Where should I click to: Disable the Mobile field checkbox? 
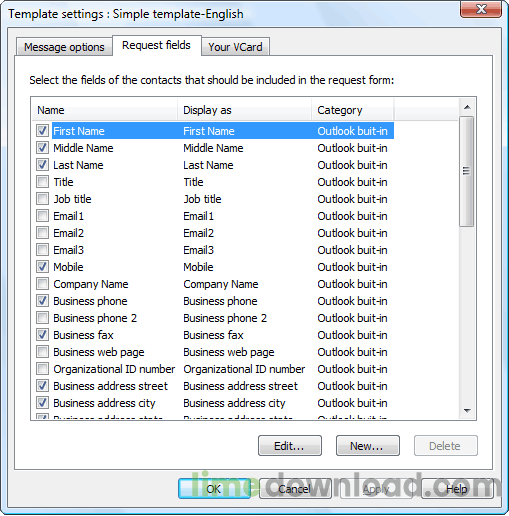click(42, 267)
